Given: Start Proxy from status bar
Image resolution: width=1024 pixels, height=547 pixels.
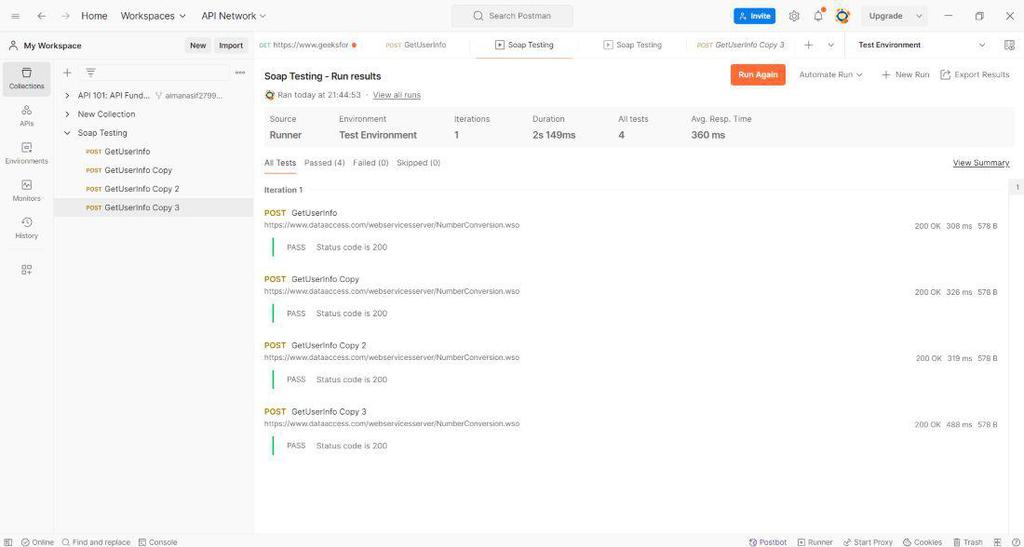Looking at the screenshot, I should click(868, 542).
